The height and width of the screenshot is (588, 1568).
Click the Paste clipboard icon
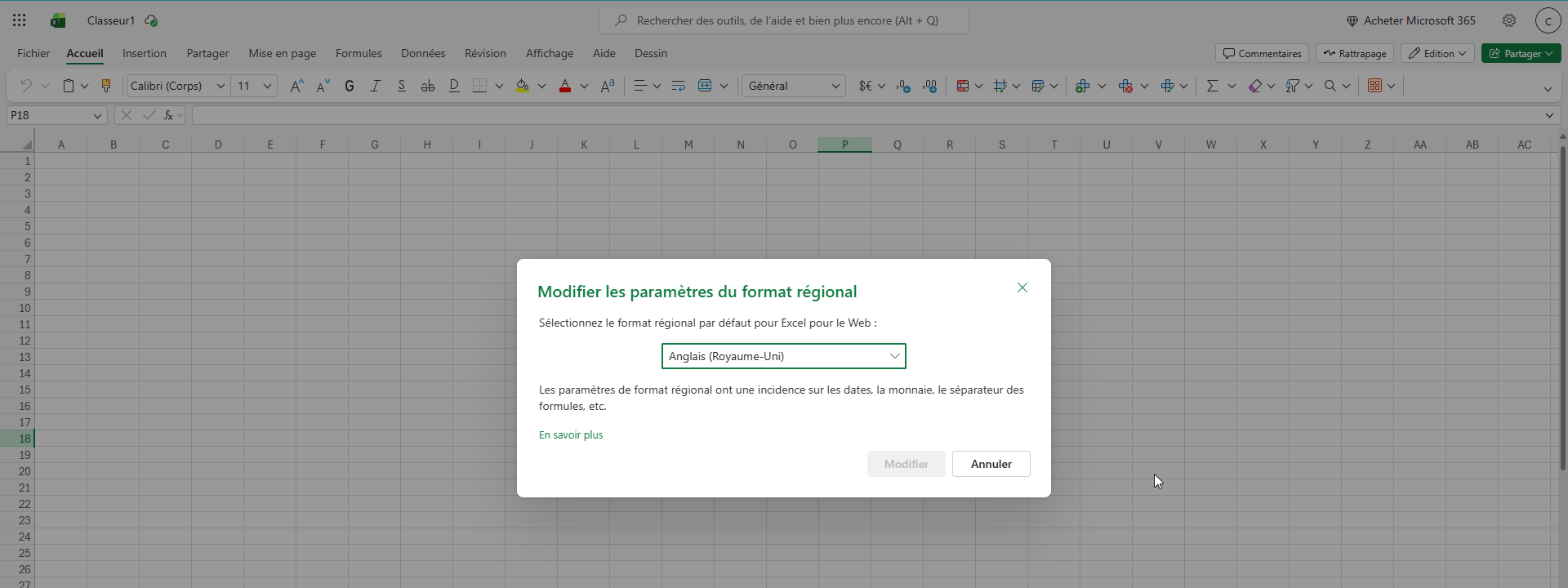pos(69,86)
